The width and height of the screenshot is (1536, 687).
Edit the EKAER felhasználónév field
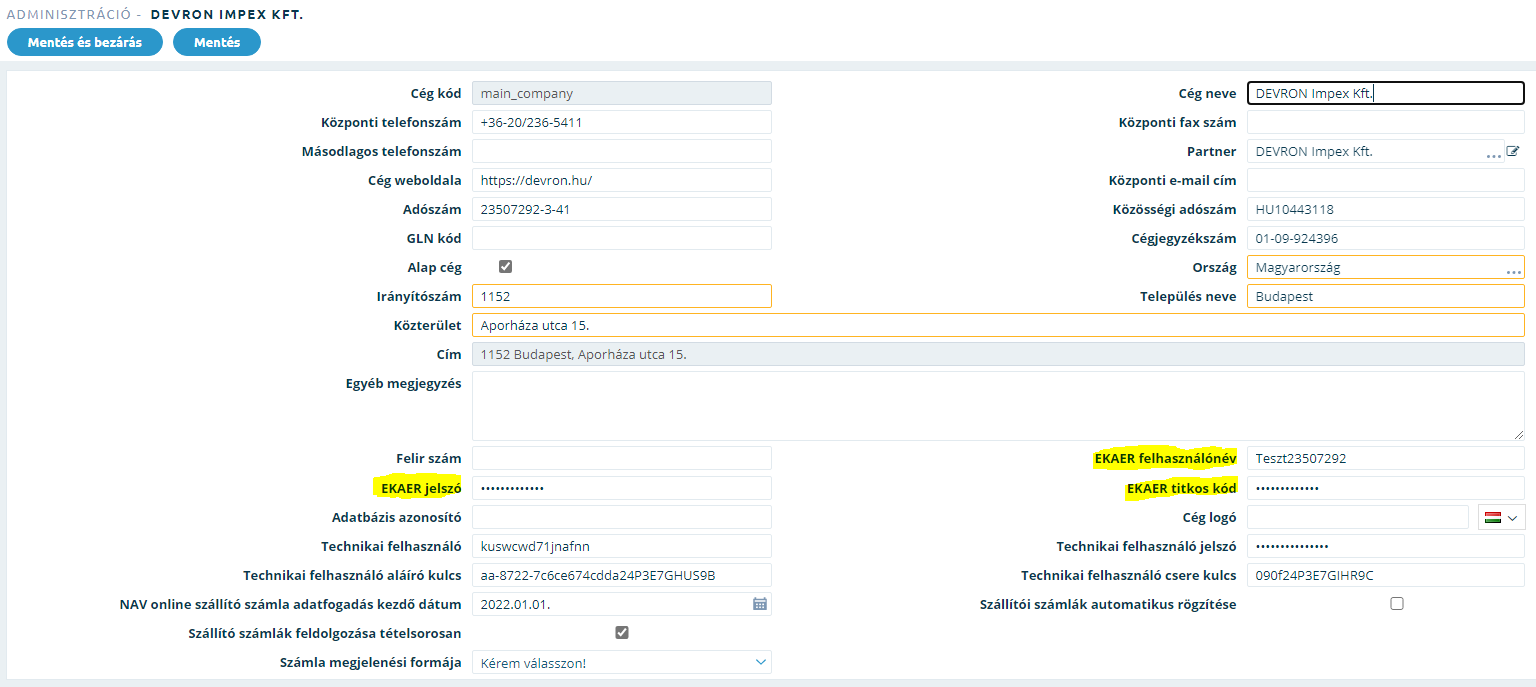pos(1386,458)
